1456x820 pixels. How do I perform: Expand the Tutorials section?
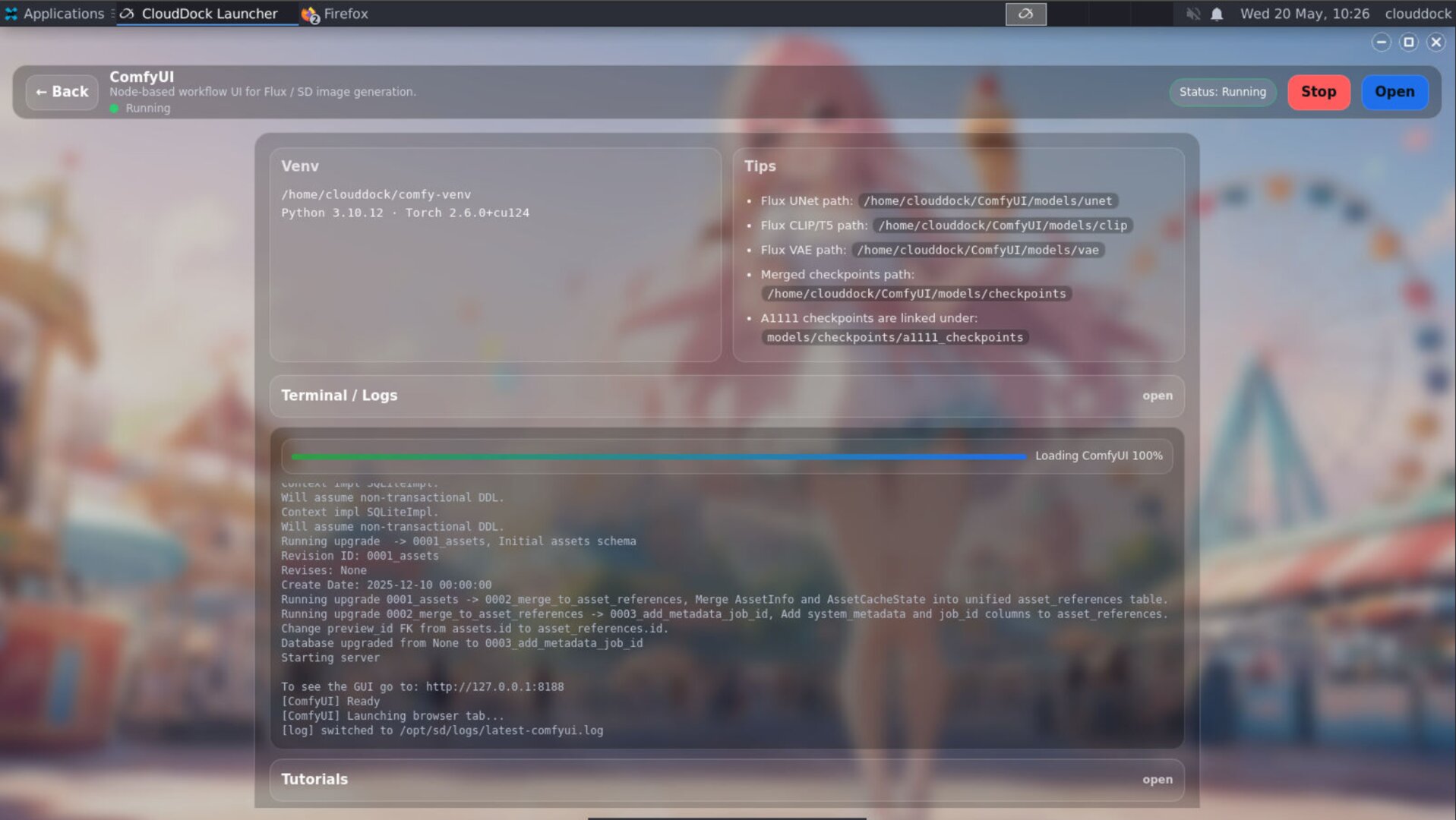[x=726, y=780]
